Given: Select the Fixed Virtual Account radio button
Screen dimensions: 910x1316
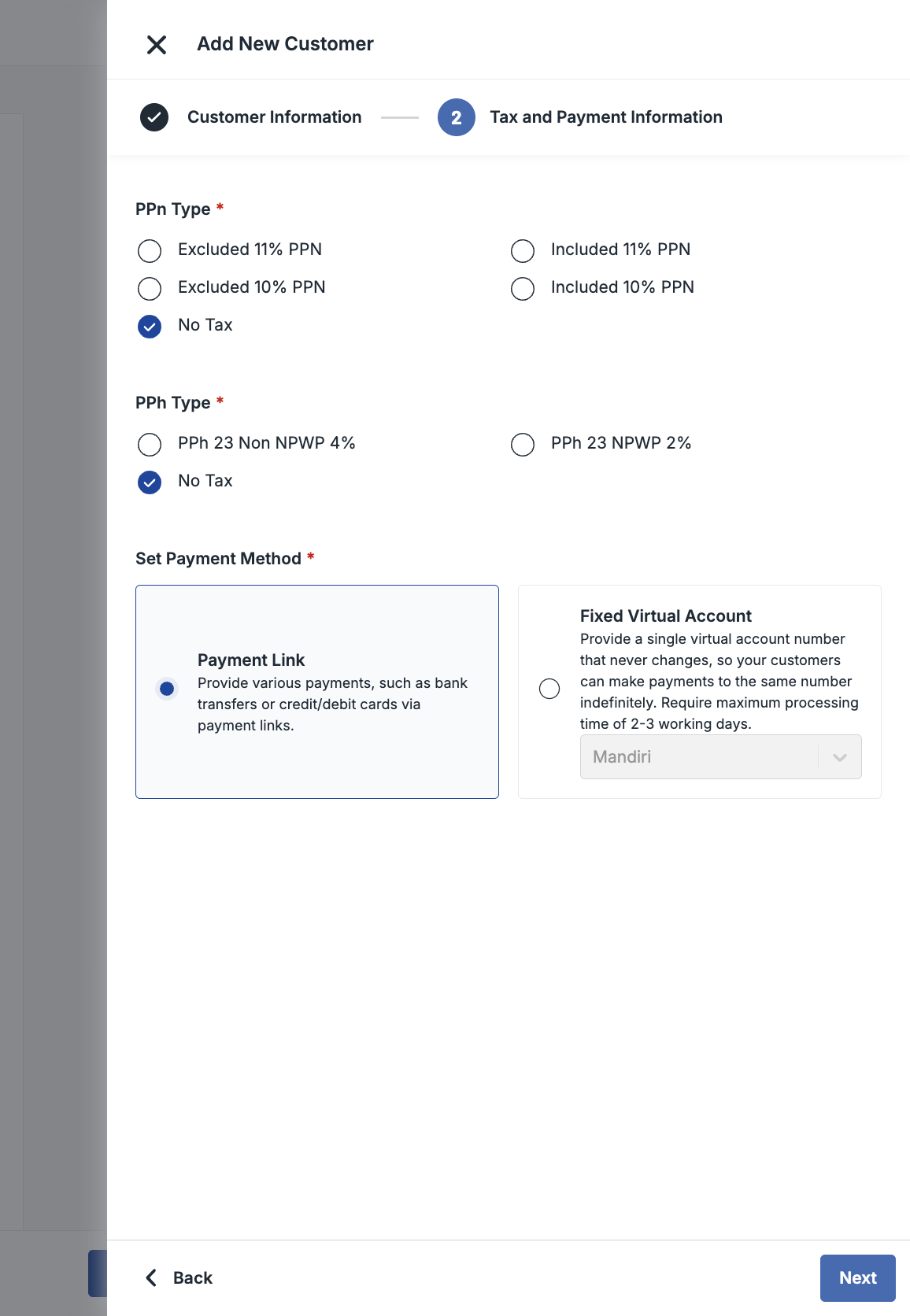Looking at the screenshot, I should (x=549, y=689).
